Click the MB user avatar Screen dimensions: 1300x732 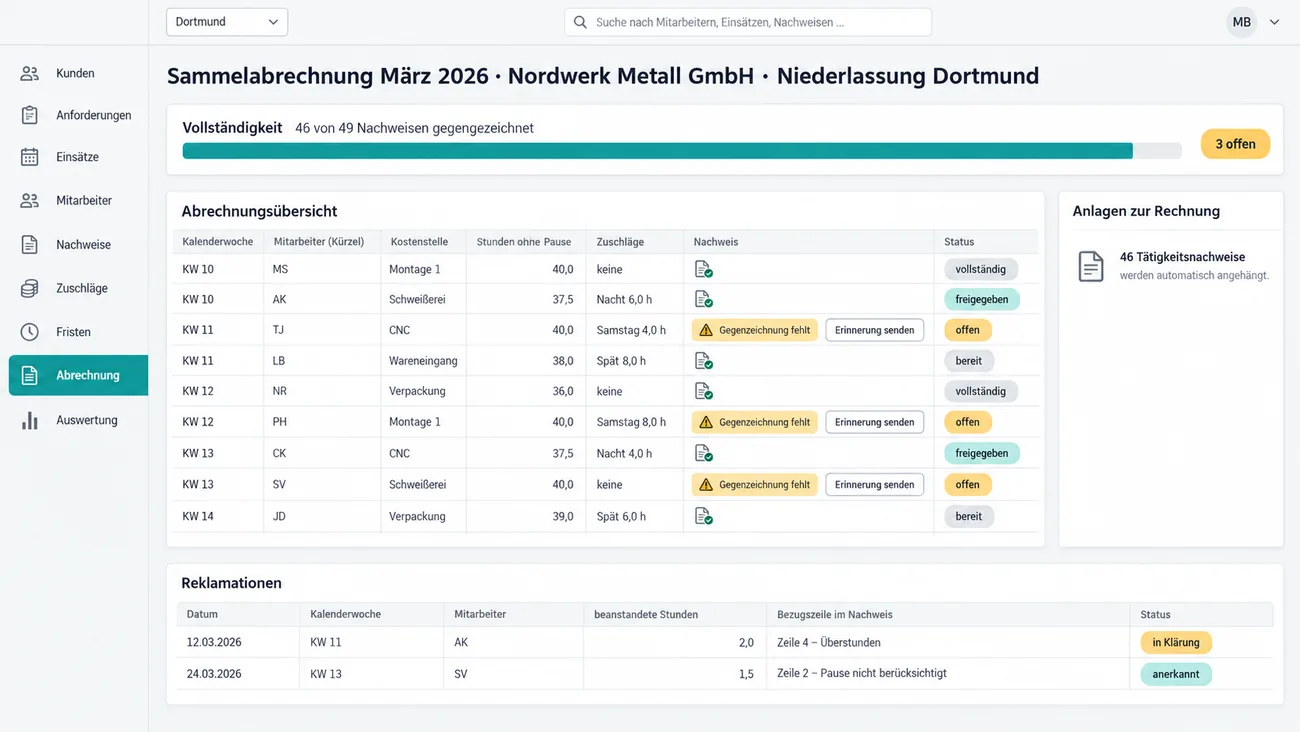pyautogui.click(x=1241, y=22)
